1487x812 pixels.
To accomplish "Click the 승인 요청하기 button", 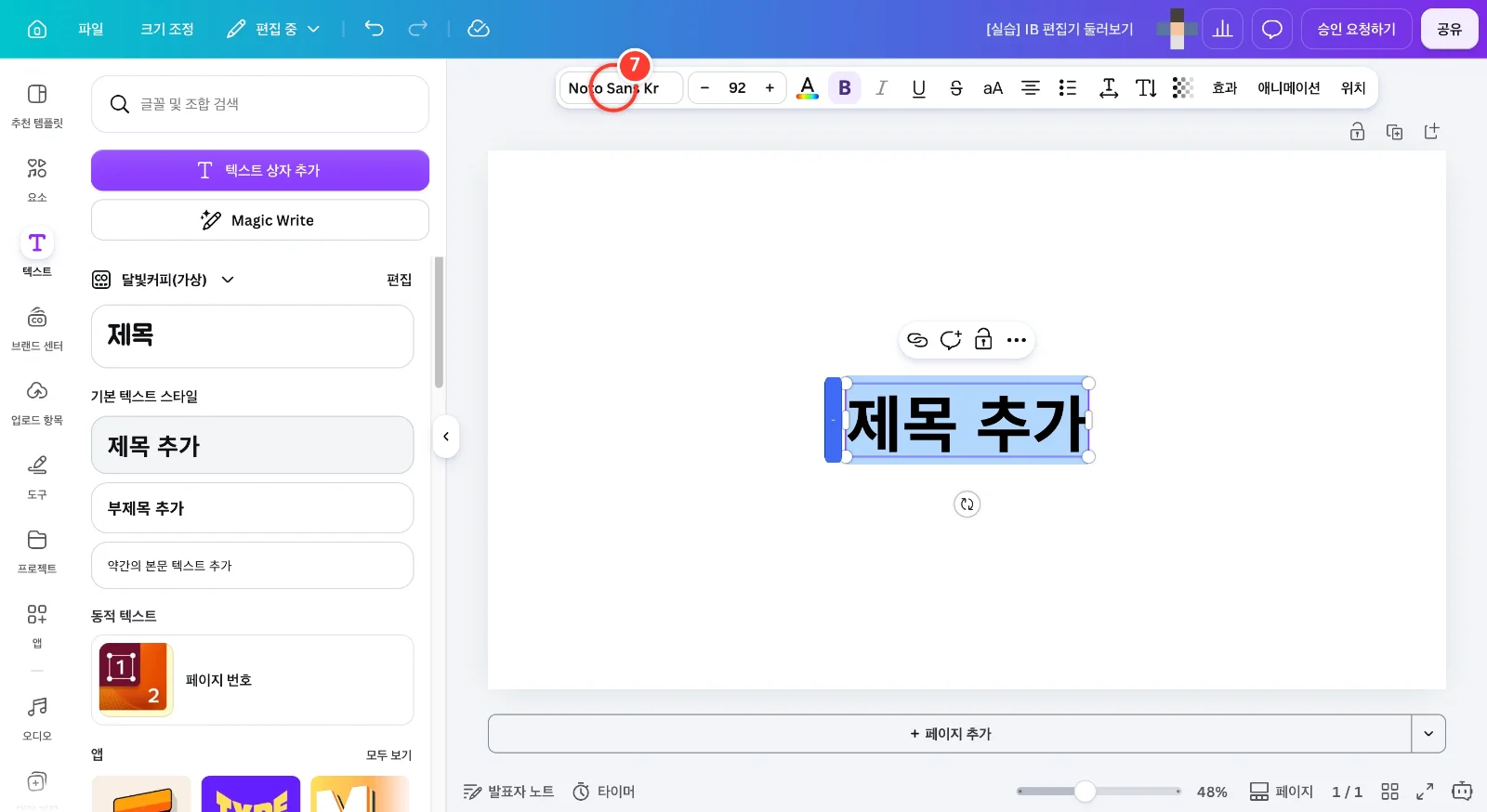I will pyautogui.click(x=1357, y=29).
